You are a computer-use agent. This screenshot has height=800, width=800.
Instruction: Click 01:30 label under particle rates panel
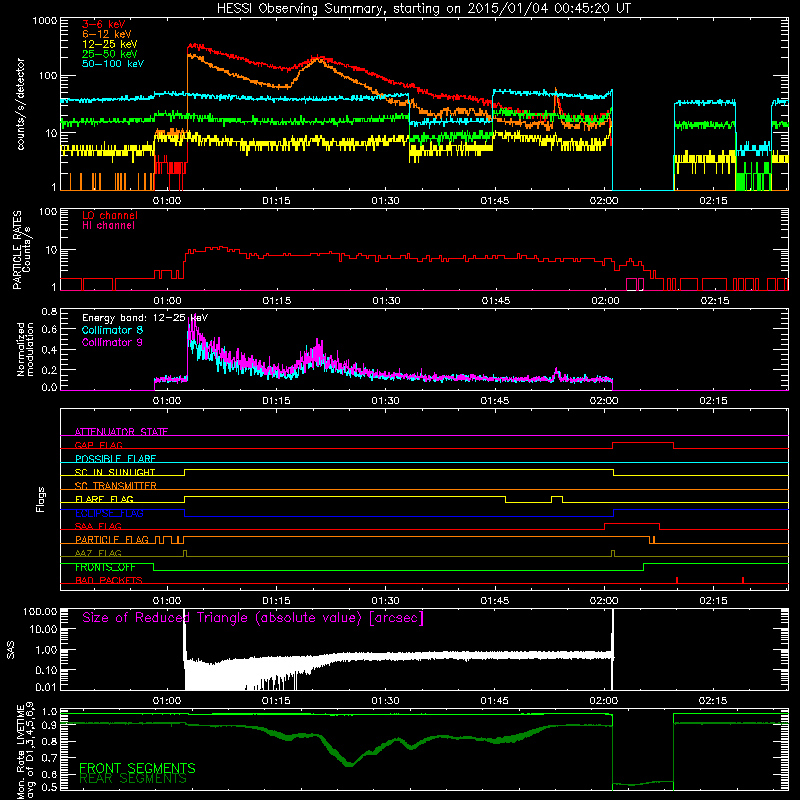386,301
